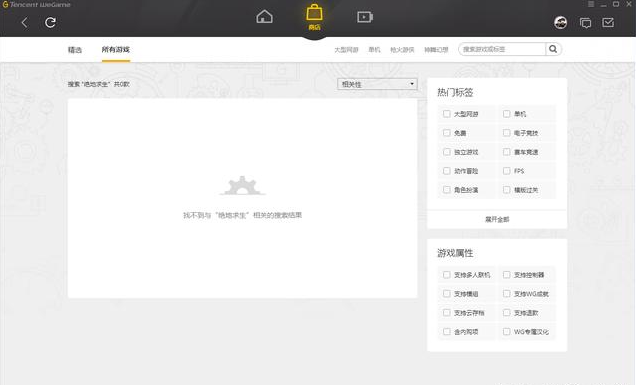The image size is (636, 385).
Task: Check the 大型网游 tag checkbox
Action: click(447, 114)
